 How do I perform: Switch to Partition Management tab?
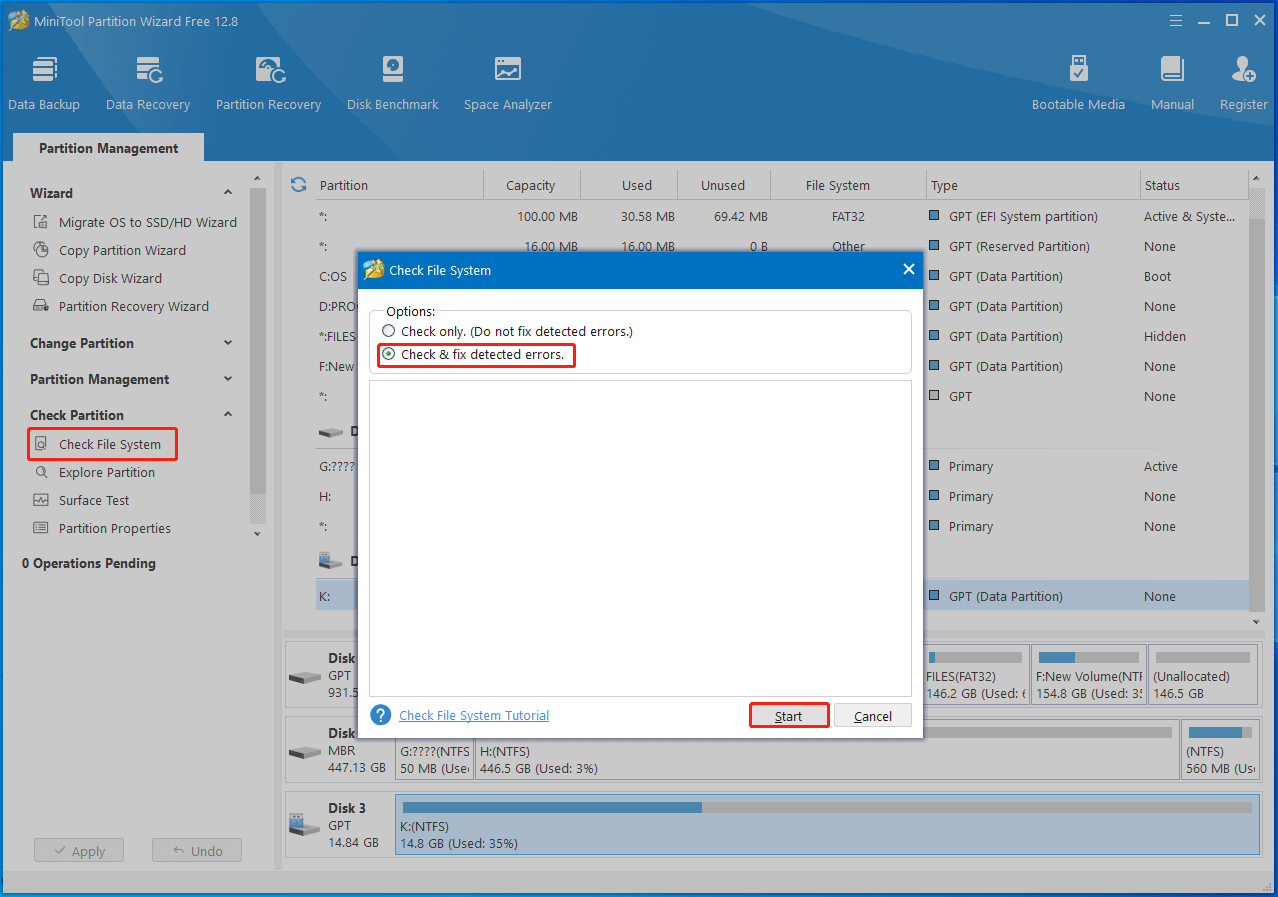pos(108,148)
